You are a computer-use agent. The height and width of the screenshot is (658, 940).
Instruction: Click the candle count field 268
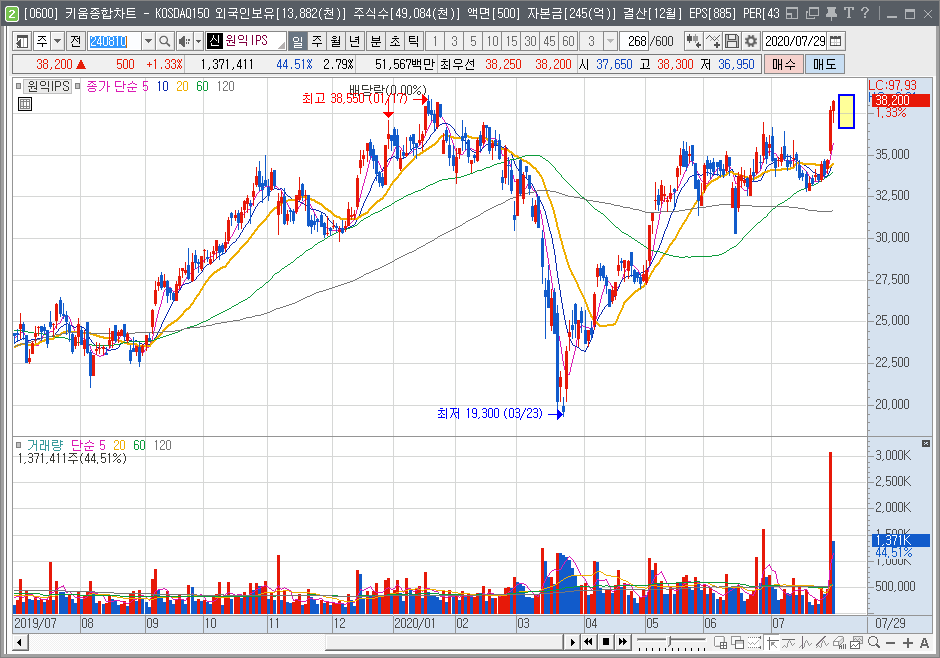point(636,41)
